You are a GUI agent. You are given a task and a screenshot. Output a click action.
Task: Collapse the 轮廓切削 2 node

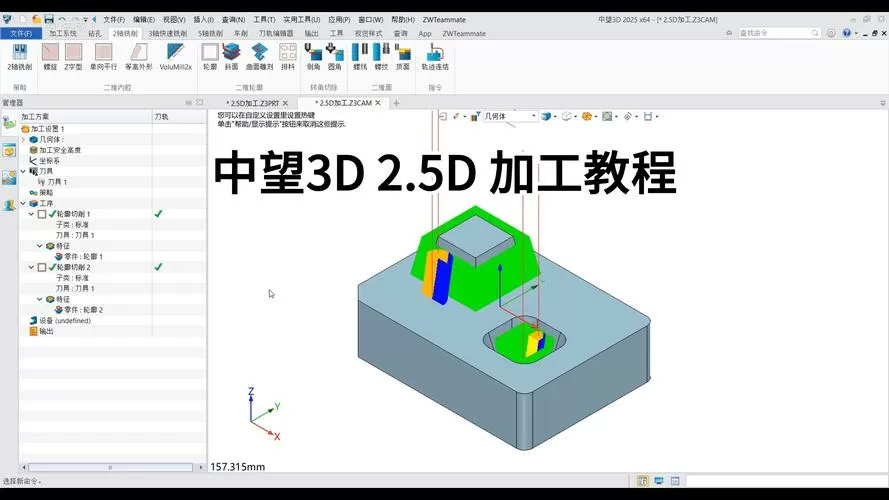[31, 267]
